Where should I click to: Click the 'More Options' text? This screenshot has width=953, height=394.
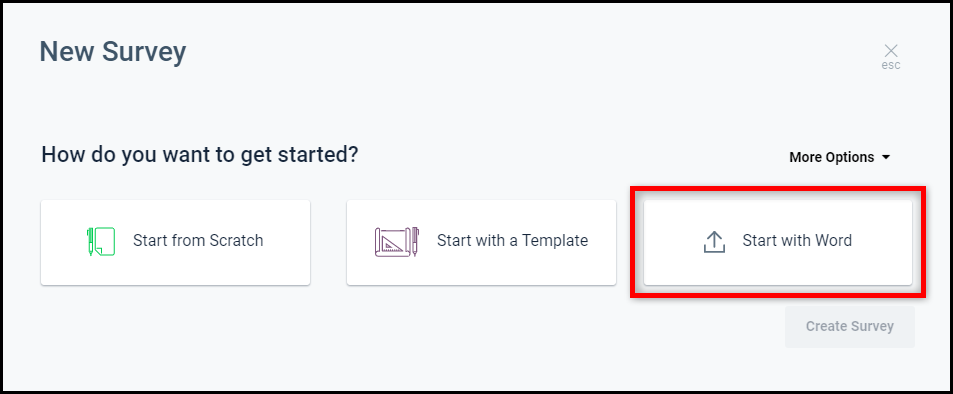tap(831, 157)
